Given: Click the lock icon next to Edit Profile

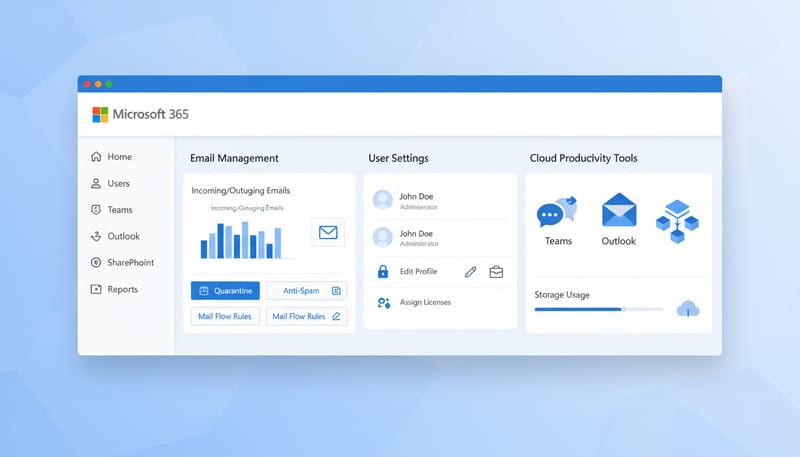Looking at the screenshot, I should point(383,271).
